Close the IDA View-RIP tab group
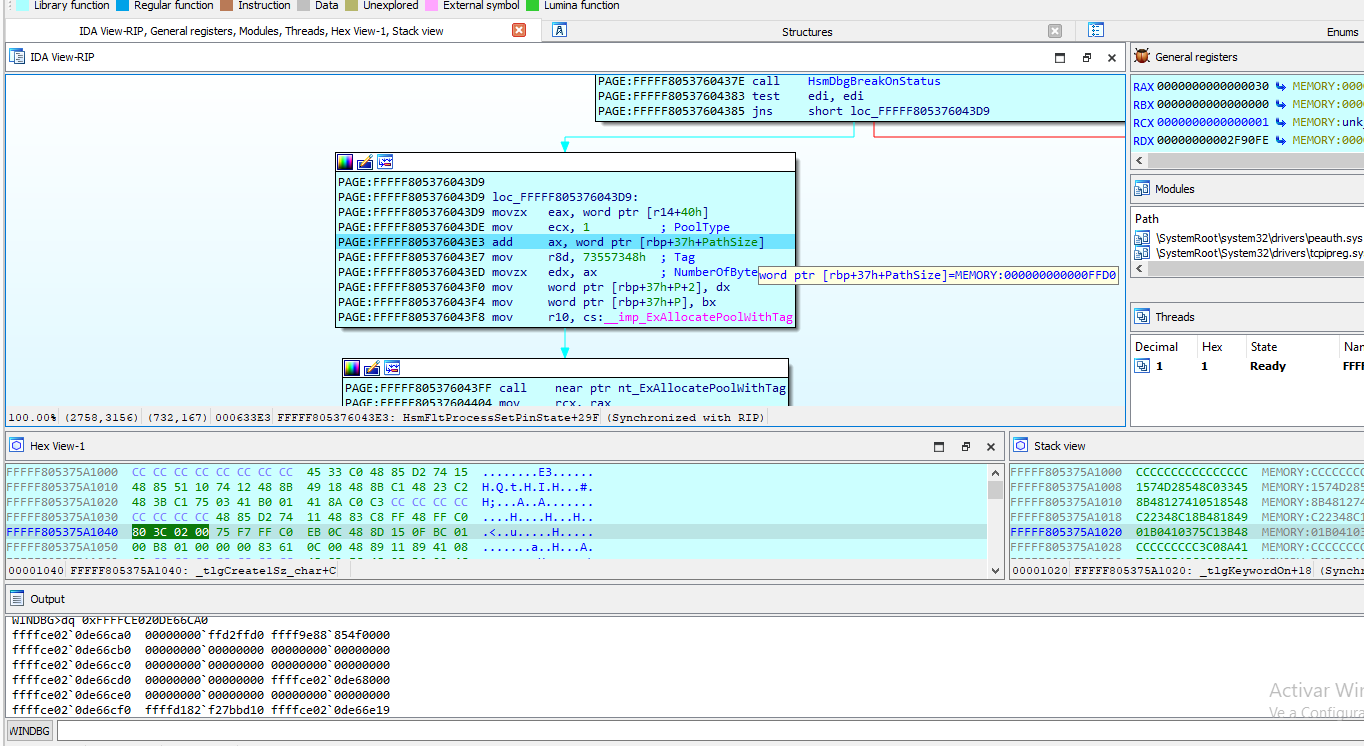The image size is (1364, 746). (519, 30)
